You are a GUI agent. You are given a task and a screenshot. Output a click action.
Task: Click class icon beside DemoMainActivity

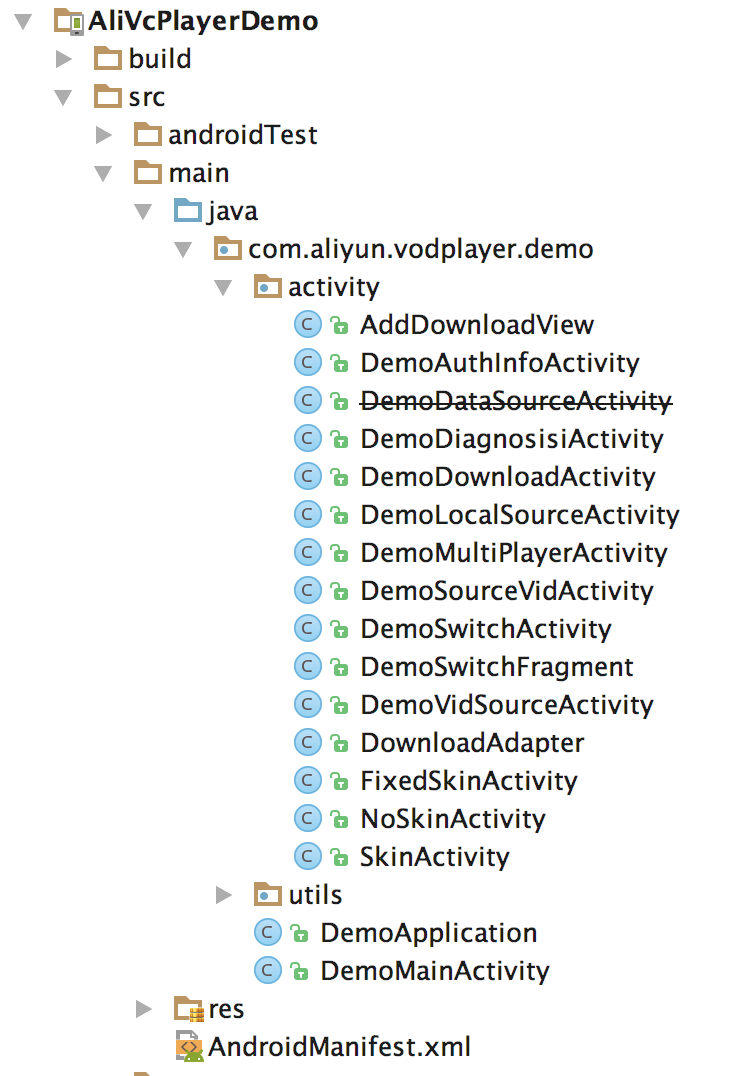pyautogui.click(x=268, y=970)
